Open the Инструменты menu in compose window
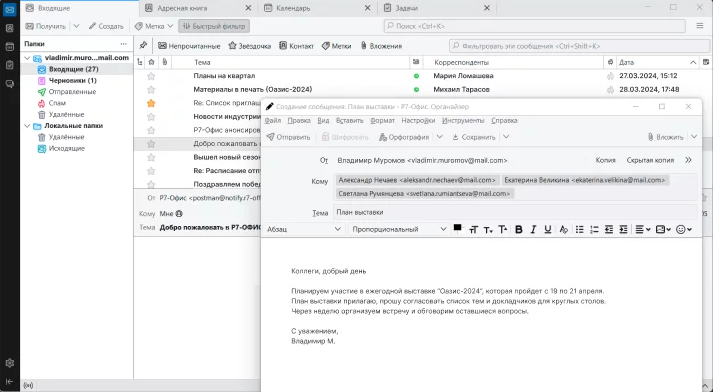 463,121
